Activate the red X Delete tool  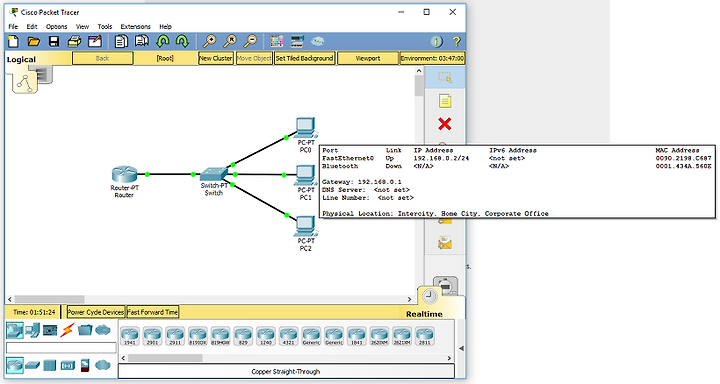pyautogui.click(x=444, y=124)
